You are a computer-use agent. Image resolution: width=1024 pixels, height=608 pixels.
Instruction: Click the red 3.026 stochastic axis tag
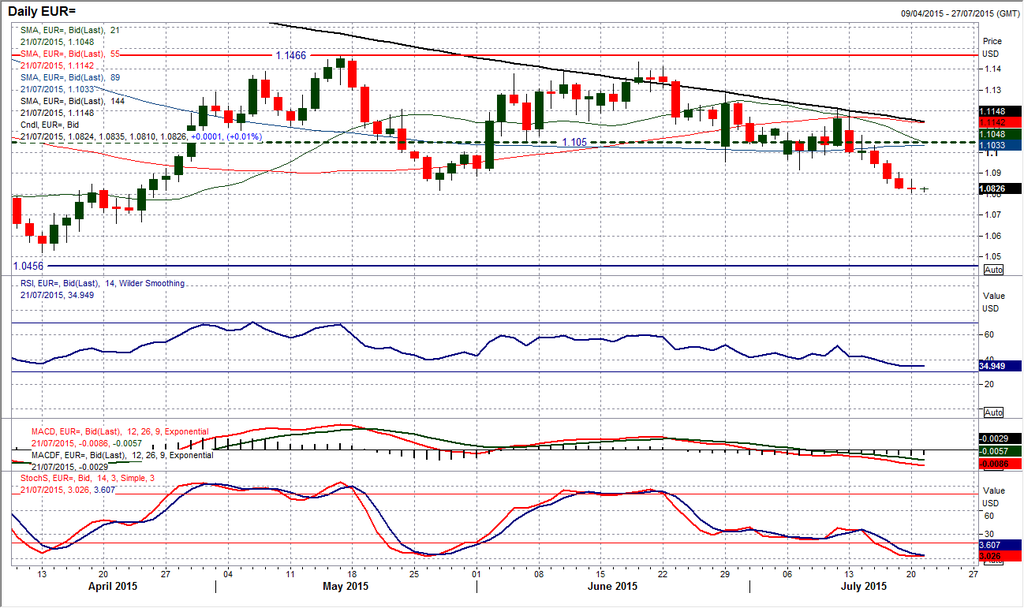[1000, 556]
